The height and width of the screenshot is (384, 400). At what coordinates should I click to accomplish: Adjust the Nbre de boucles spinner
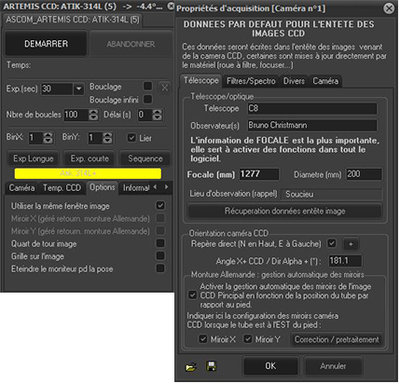94,115
